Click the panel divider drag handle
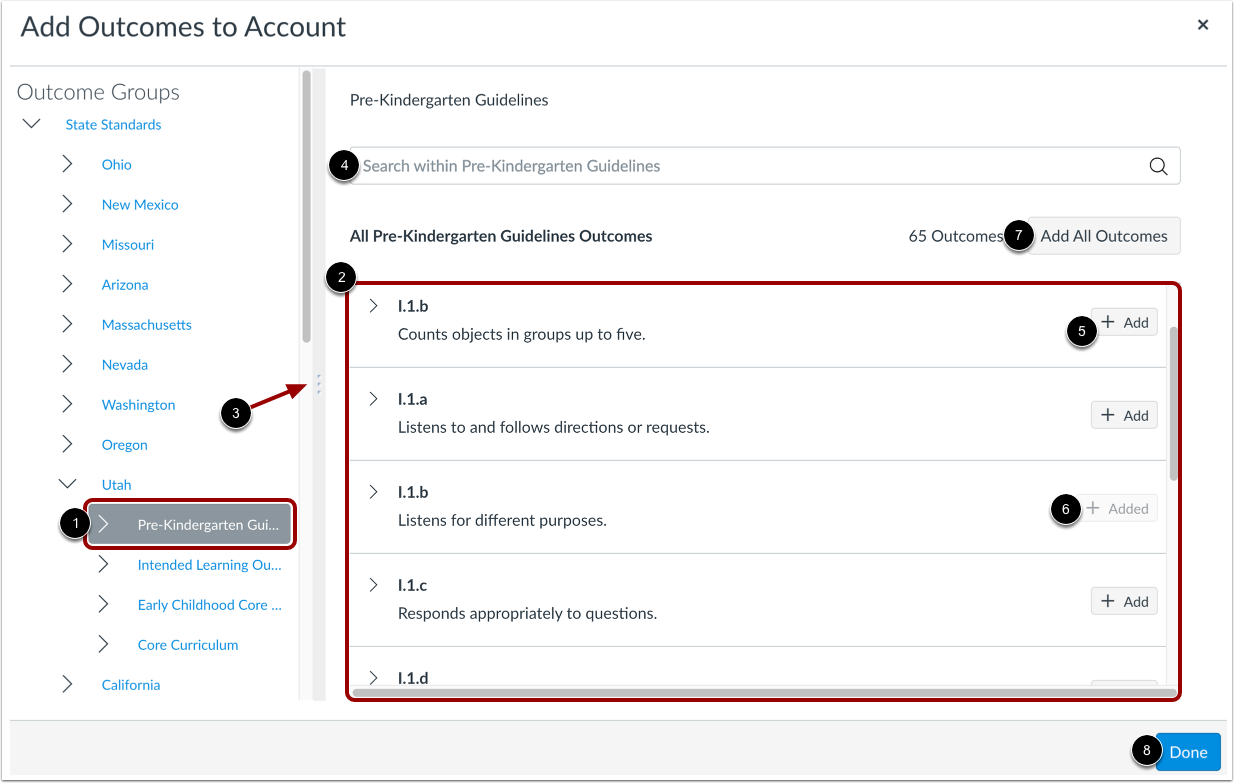The height and width of the screenshot is (783, 1234). tap(318, 384)
